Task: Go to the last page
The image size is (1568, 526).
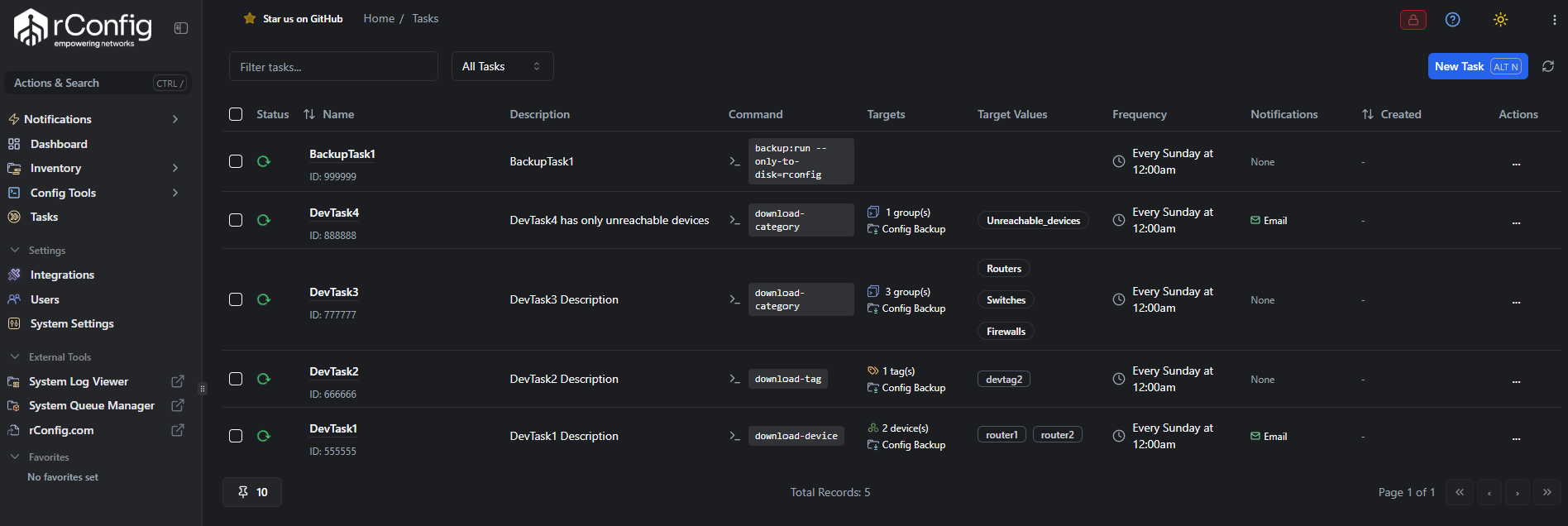Action: pos(1547,492)
